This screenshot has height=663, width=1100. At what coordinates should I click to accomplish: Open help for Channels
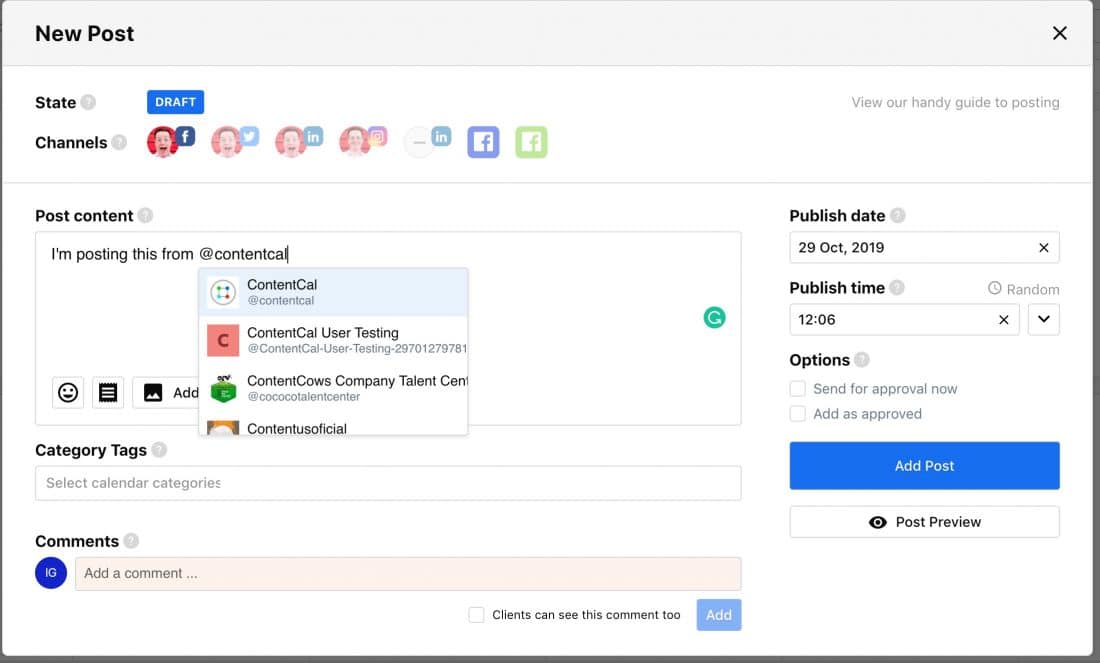[x=119, y=142]
